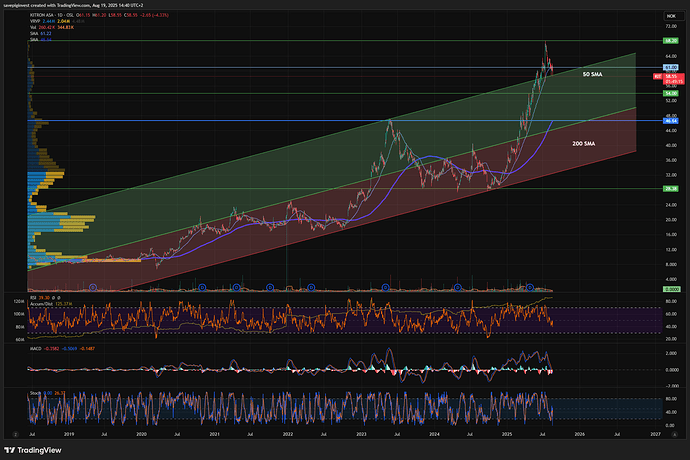The height and width of the screenshot is (460, 690).
Task: Click the 61.00 price level label
Action: click(x=669, y=67)
